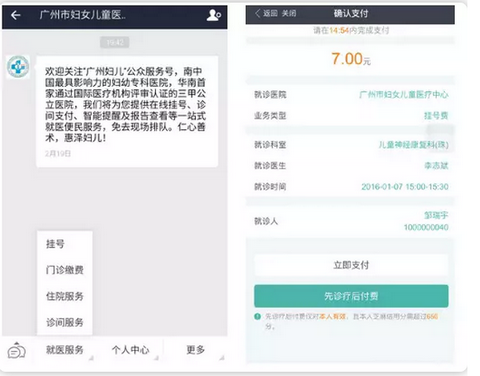Tap the green info icon below the payment buttons
This screenshot has width=480, height=376.
pyautogui.click(x=257, y=316)
